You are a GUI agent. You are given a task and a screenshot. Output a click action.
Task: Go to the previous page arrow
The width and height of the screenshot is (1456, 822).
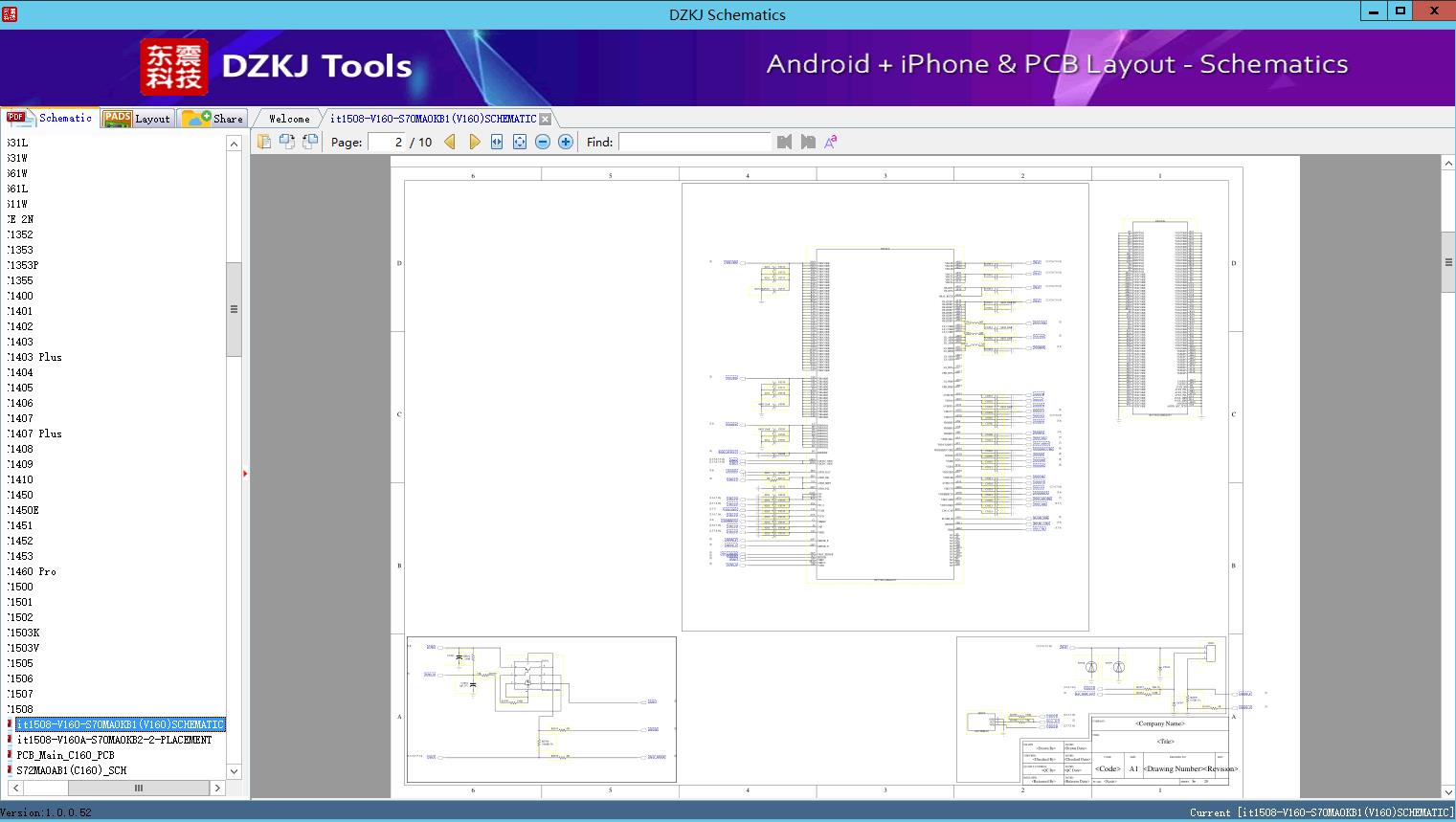click(x=450, y=142)
